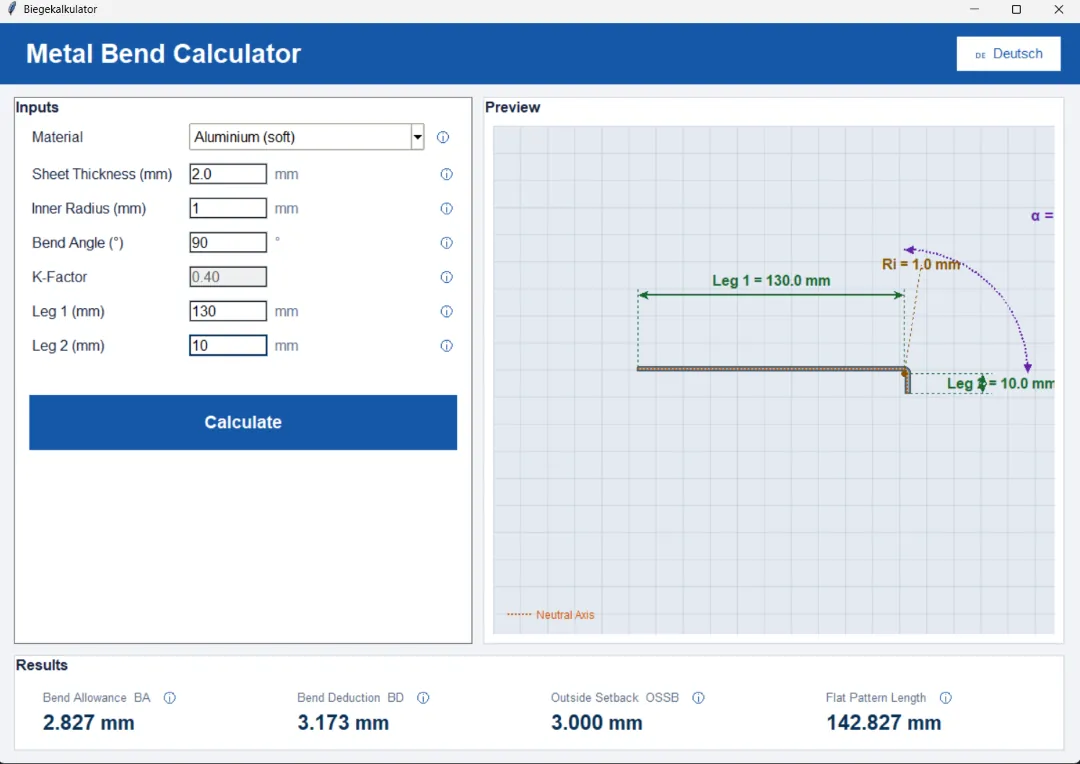Click the info icon for Bend Angle

(446, 243)
